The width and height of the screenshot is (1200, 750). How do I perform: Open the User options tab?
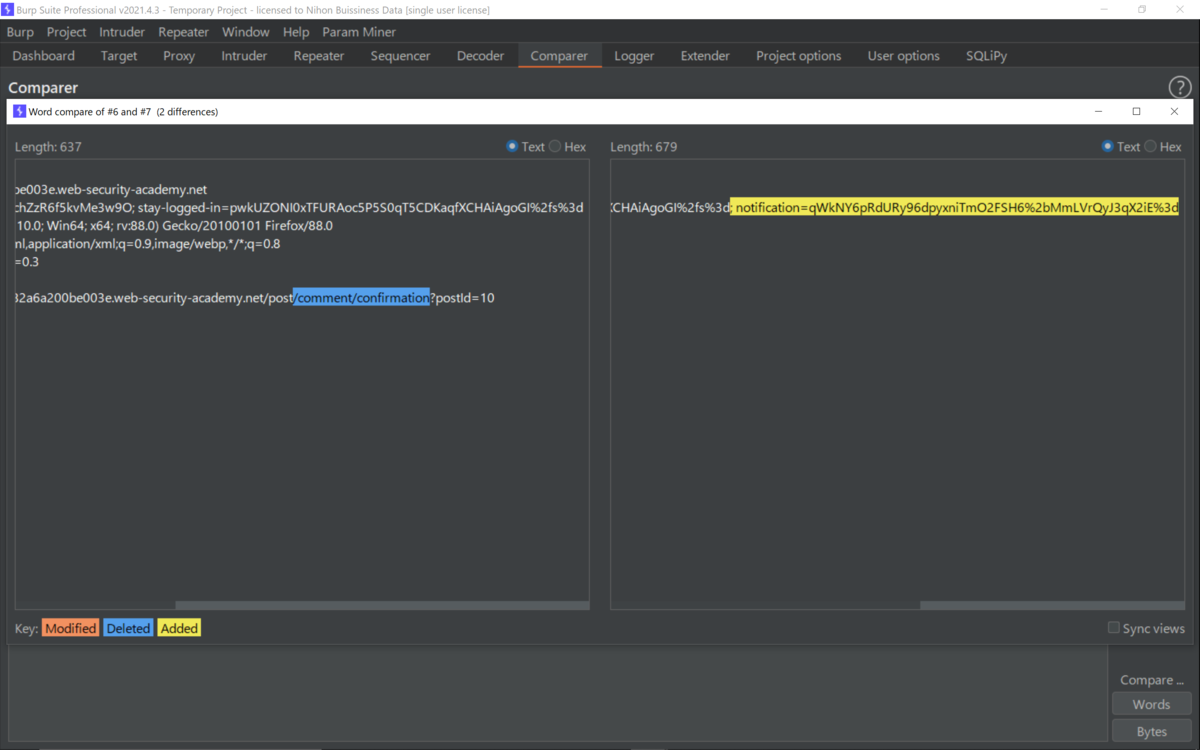point(903,56)
